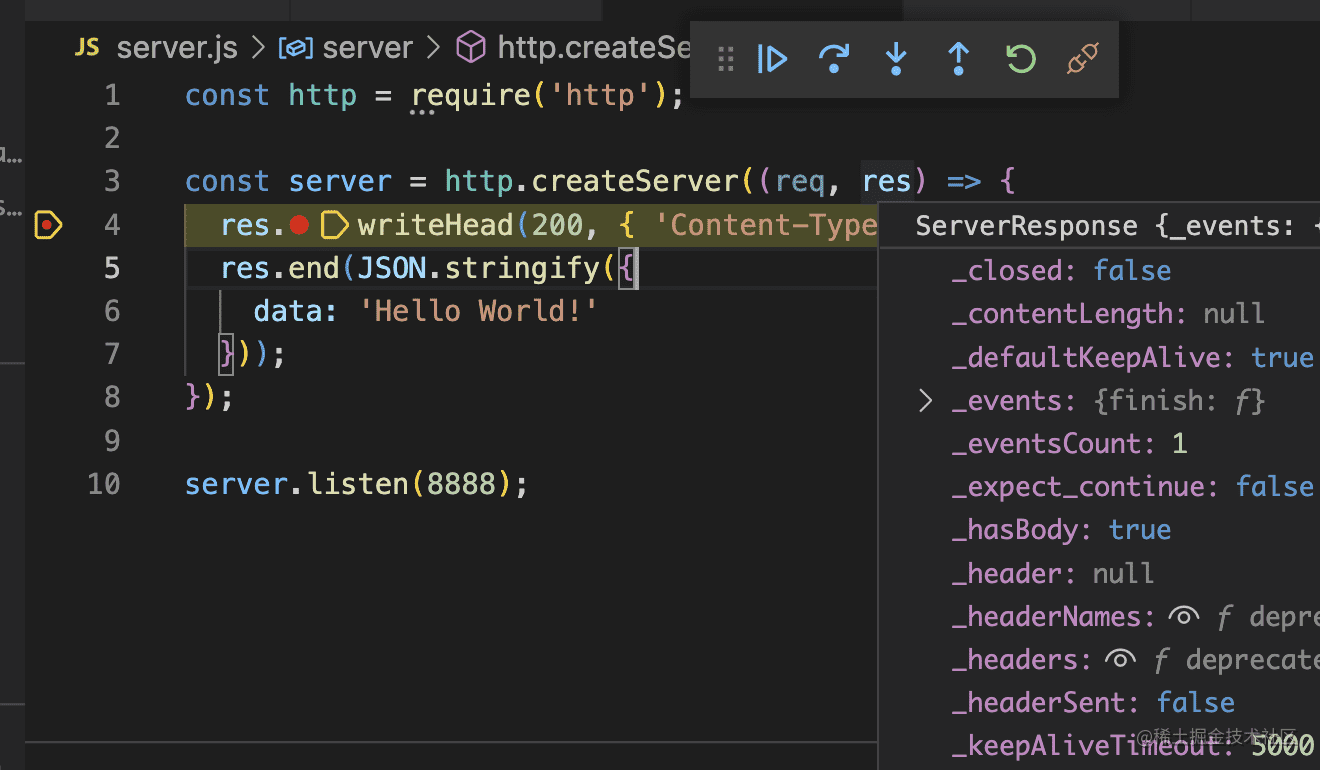1320x770 pixels.
Task: Click 'createServer' on line 3
Action: [x=635, y=182]
